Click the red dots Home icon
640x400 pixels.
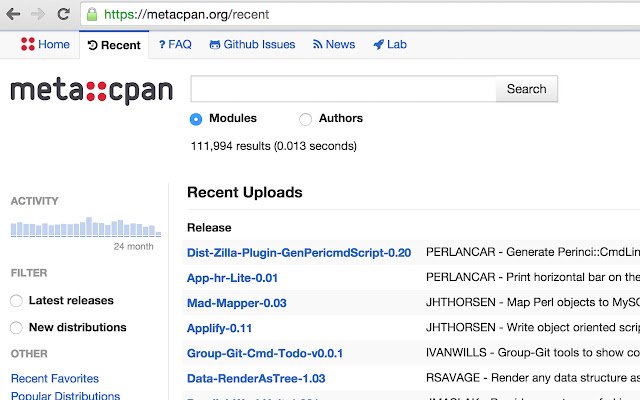[x=28, y=44]
